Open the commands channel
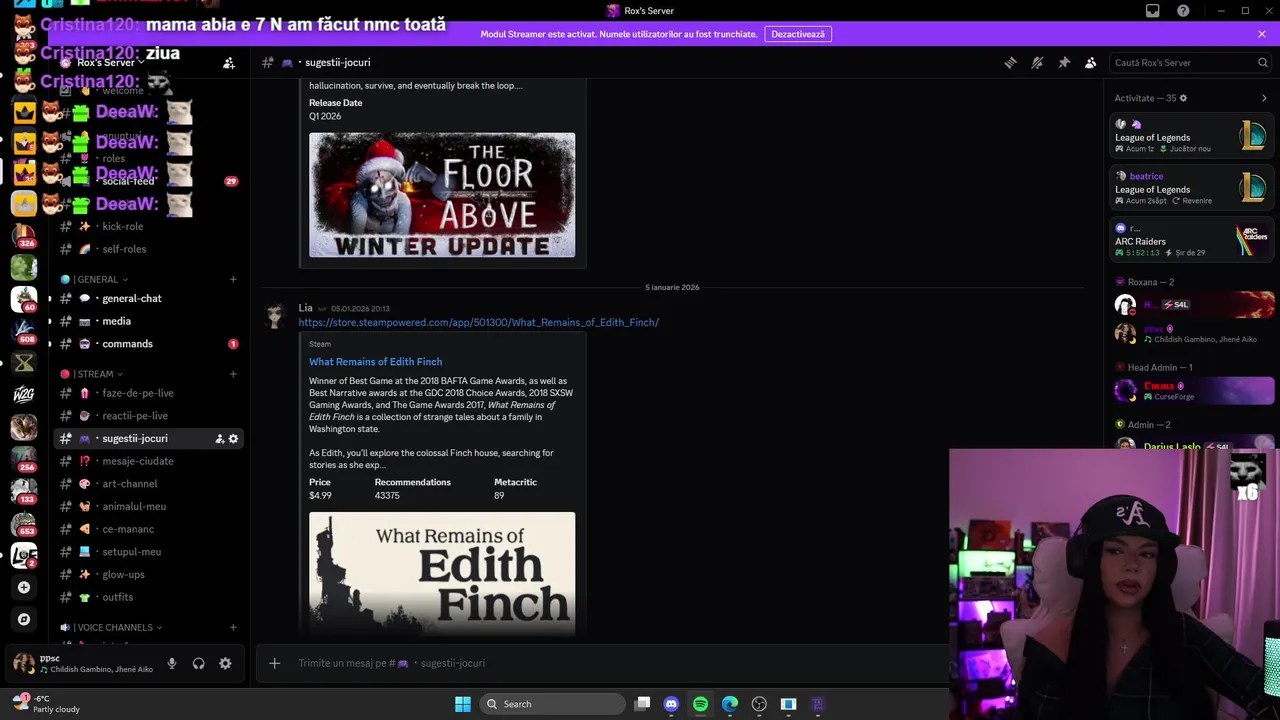1280x720 pixels. 149,344
